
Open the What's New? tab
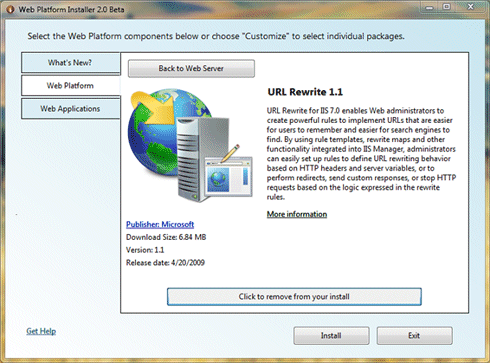71,63
